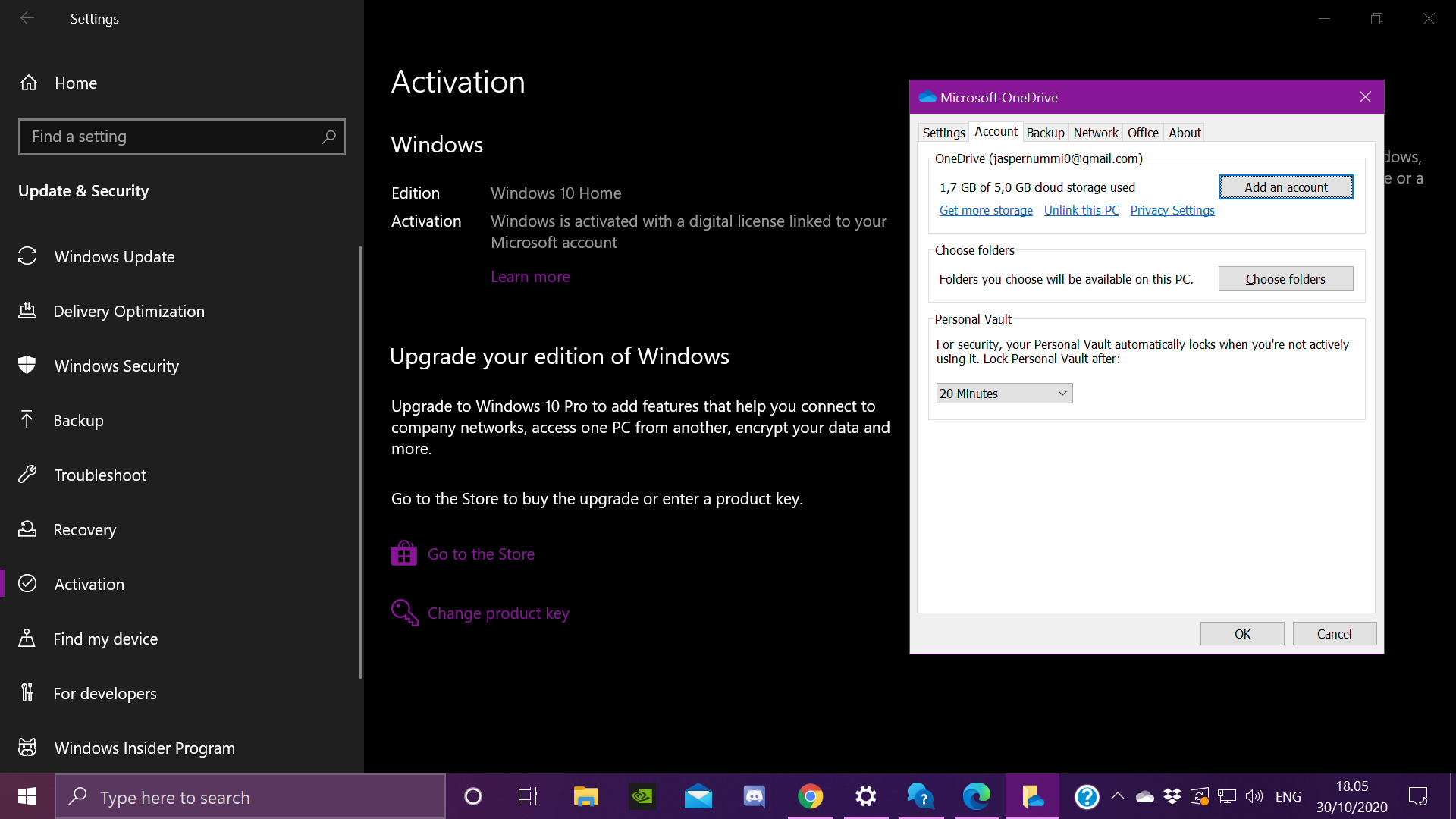The height and width of the screenshot is (819, 1456).
Task: Open the notification Action Center
Action: click(1418, 796)
